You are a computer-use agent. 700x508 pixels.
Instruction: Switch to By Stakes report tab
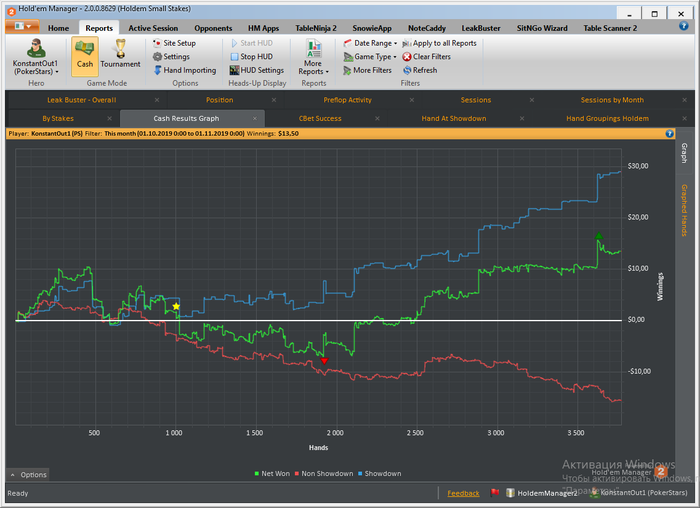pyautogui.click(x=58, y=118)
